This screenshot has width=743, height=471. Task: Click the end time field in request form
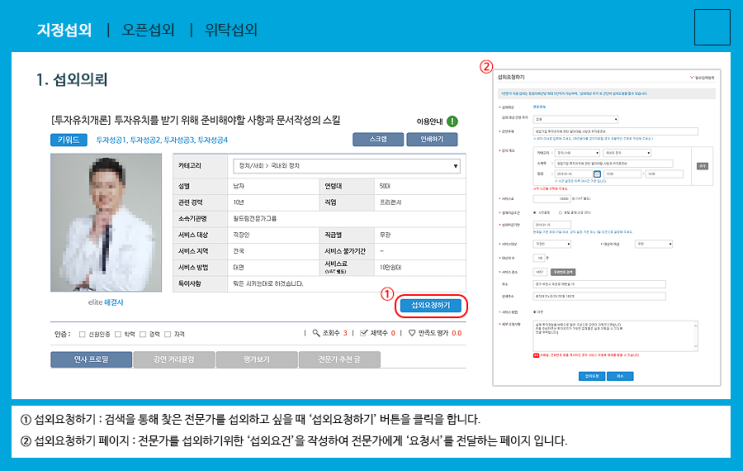[x=664, y=174]
